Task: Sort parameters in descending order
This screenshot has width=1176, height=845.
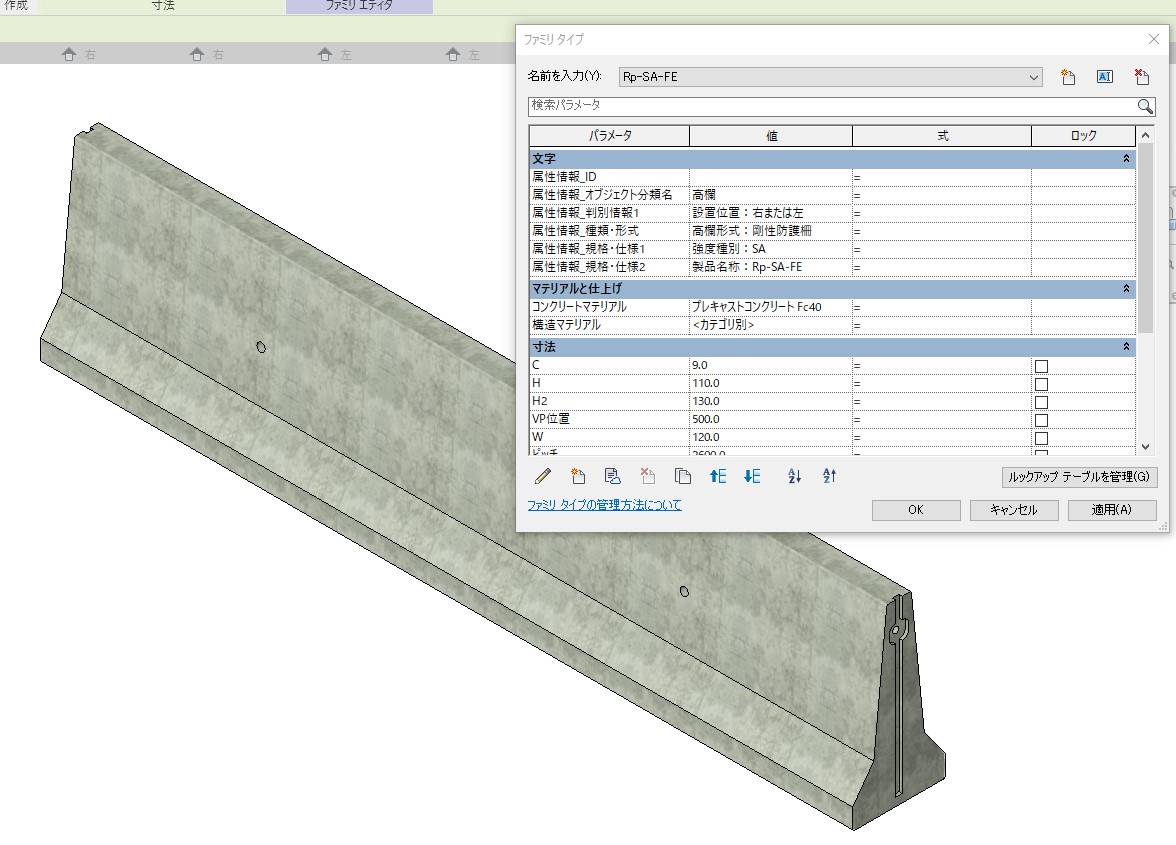Action: coord(829,477)
